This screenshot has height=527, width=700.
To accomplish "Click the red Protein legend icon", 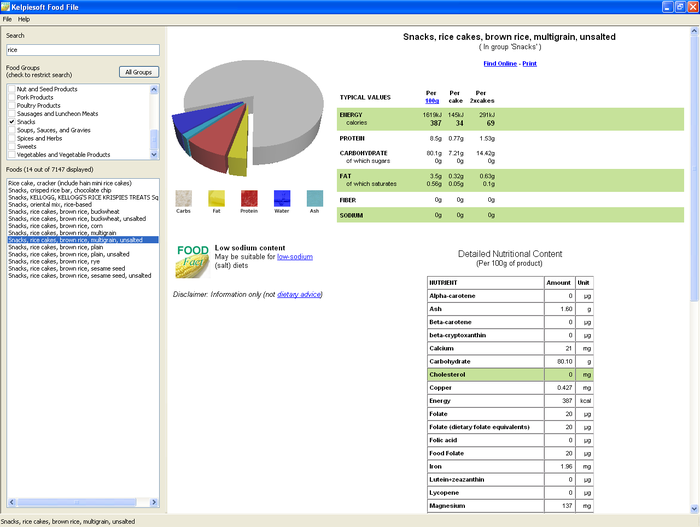I will pyautogui.click(x=249, y=198).
